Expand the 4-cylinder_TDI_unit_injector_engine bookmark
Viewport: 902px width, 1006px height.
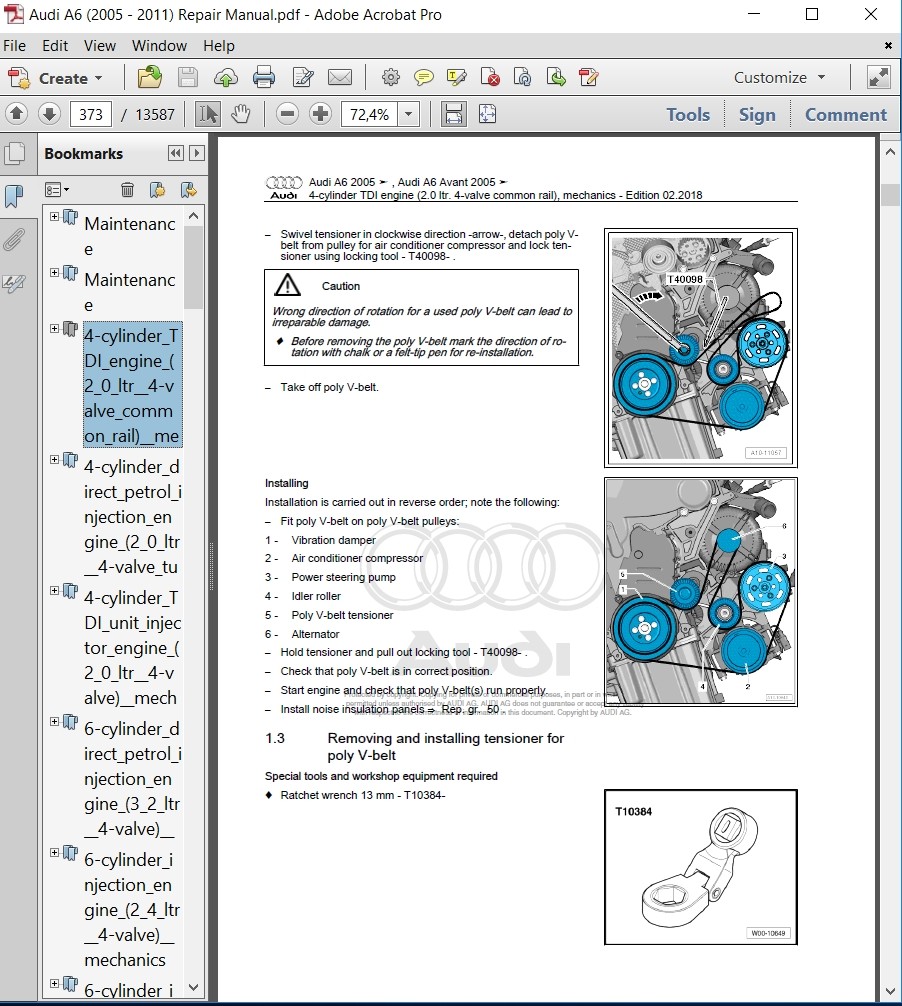coord(55,591)
